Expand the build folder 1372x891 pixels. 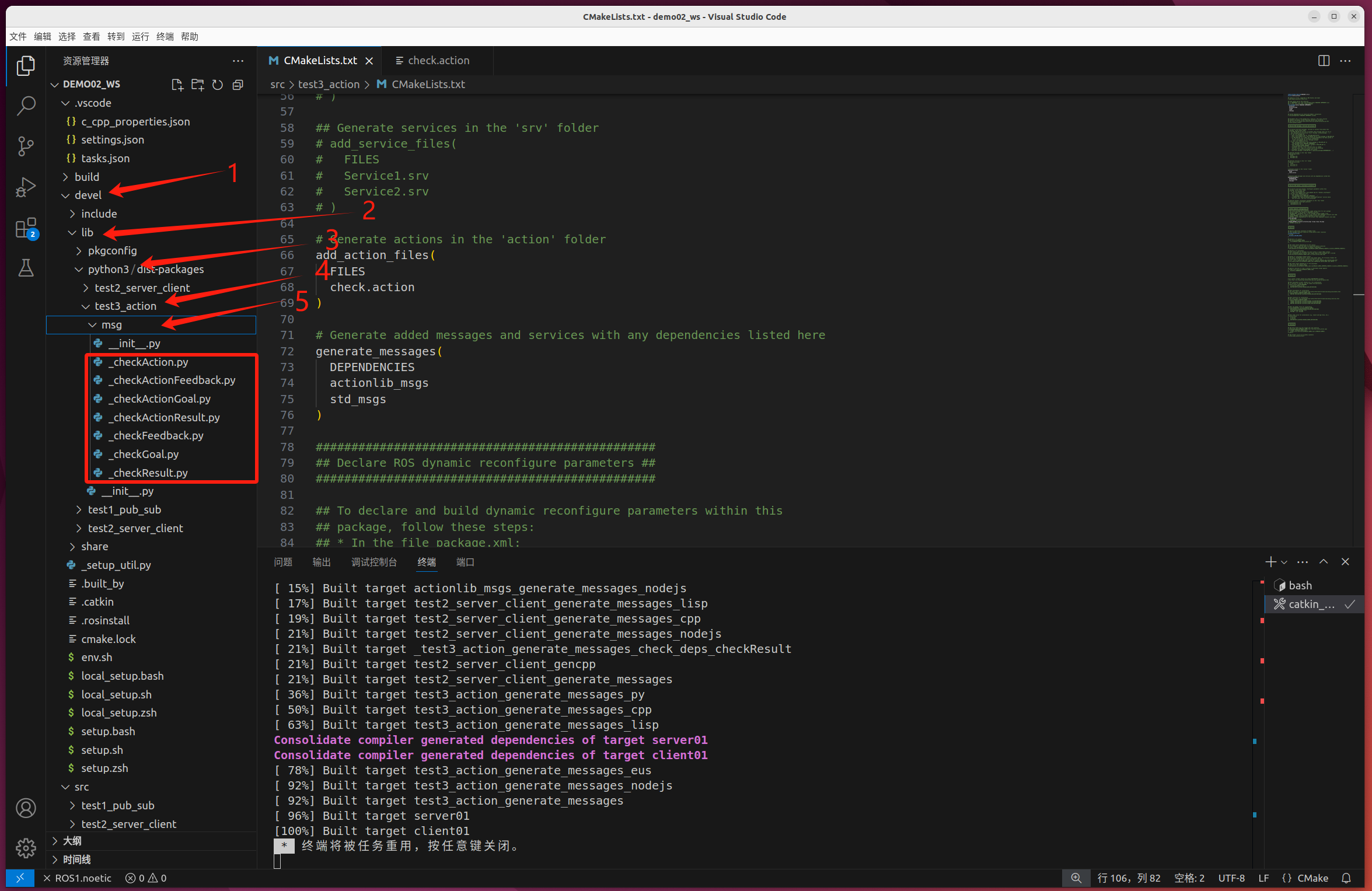pos(87,177)
